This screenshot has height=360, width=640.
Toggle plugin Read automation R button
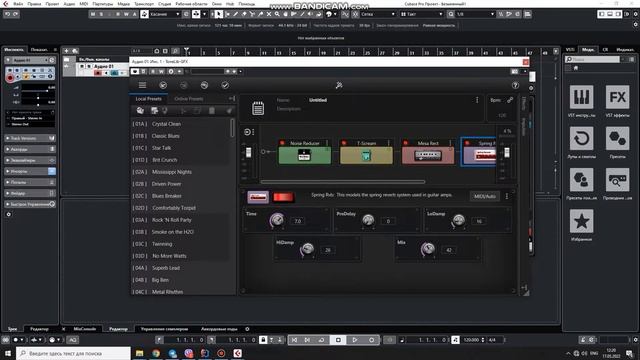153,71
